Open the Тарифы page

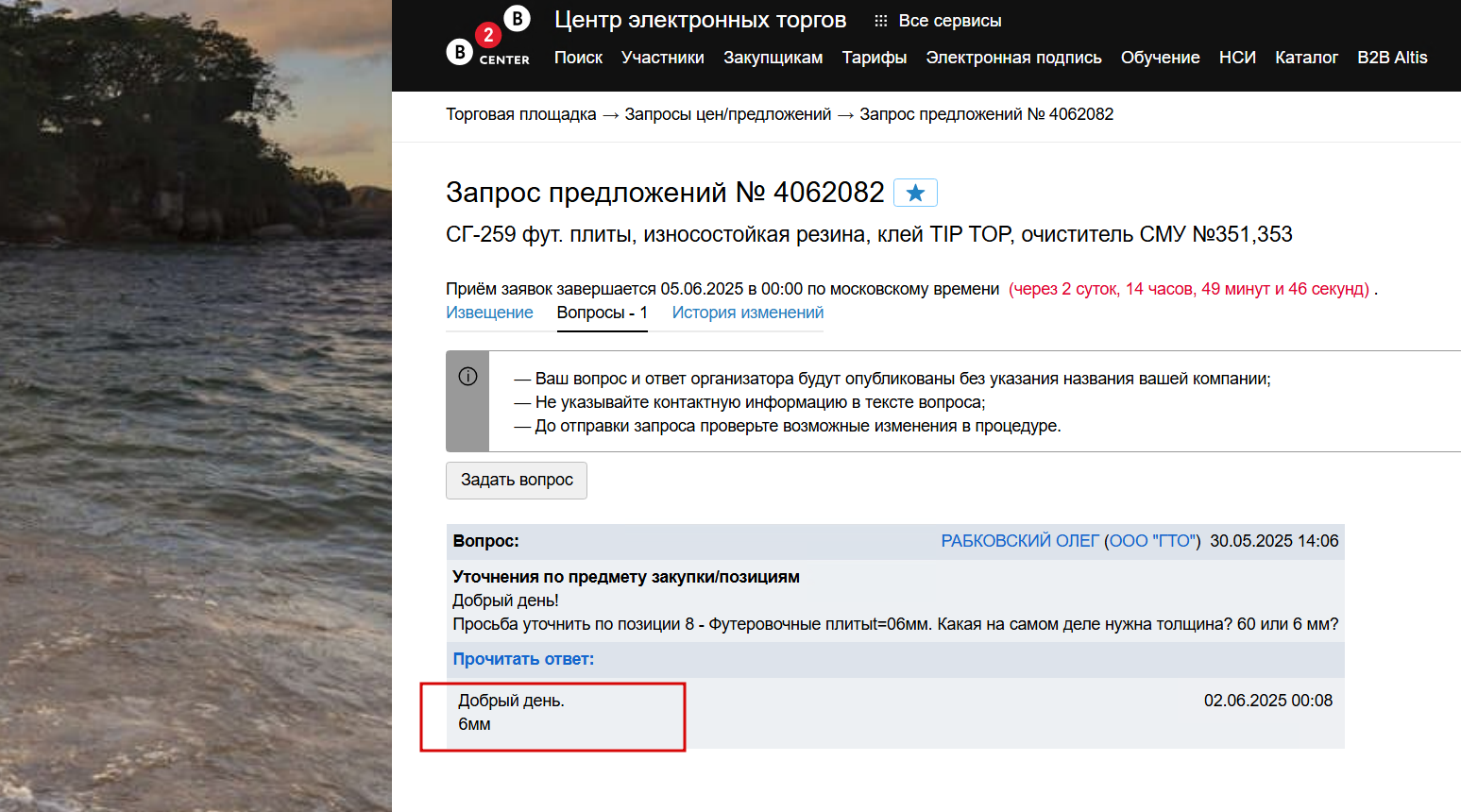(875, 58)
